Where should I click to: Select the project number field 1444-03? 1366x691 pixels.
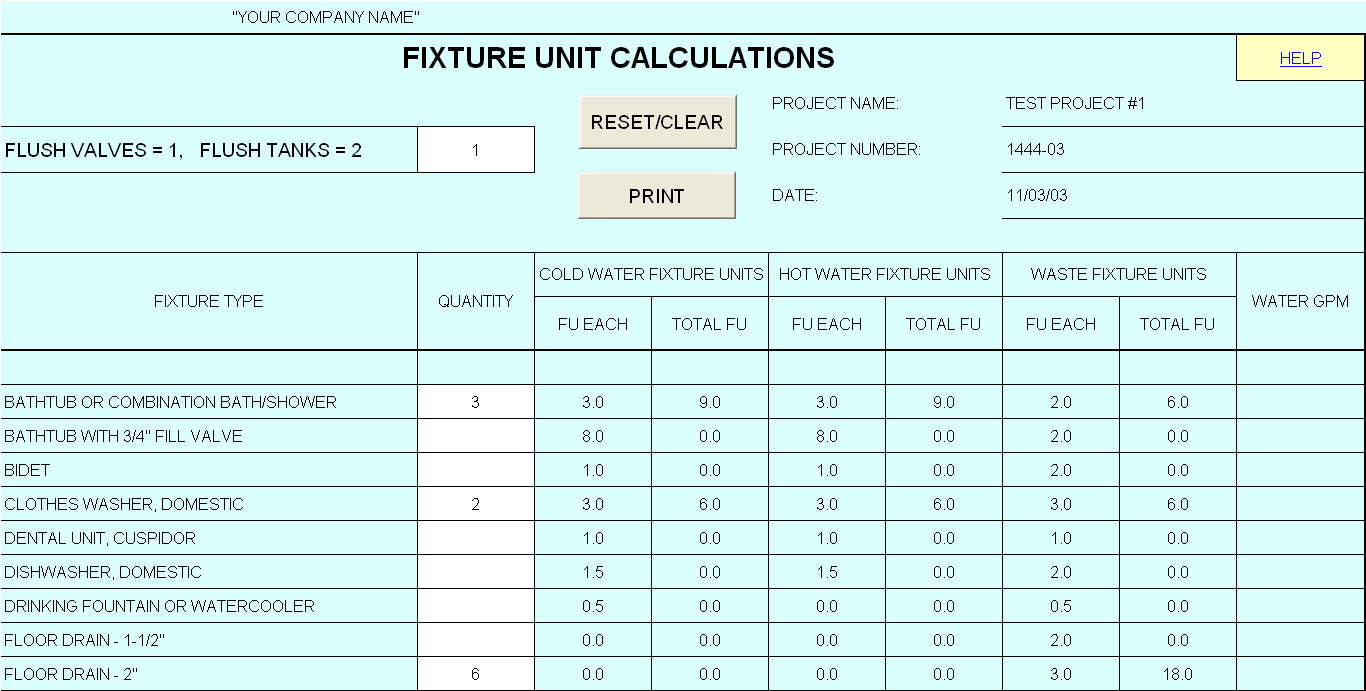point(1184,149)
